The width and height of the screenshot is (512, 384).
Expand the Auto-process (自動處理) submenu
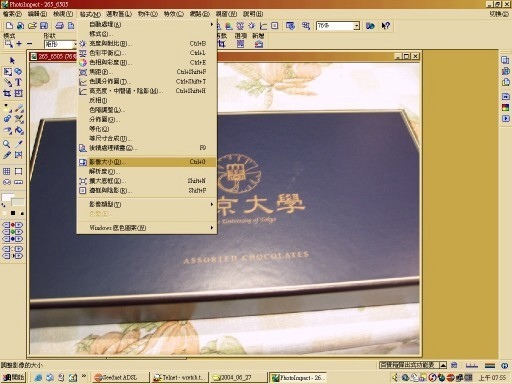coord(147,24)
